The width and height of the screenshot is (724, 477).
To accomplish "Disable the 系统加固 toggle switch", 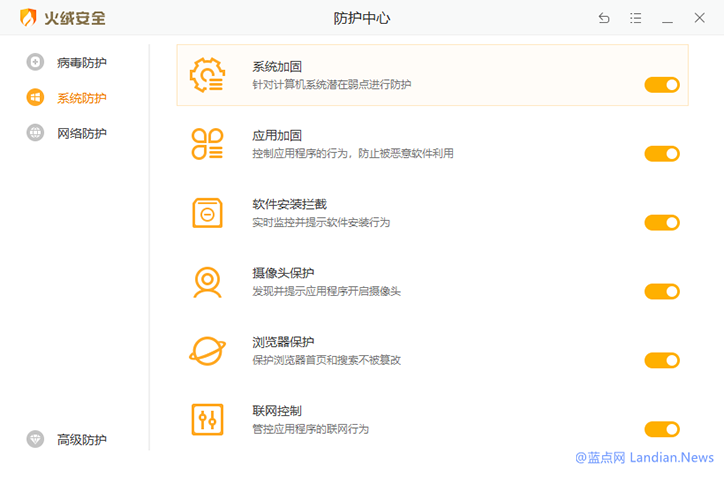I will tap(661, 85).
